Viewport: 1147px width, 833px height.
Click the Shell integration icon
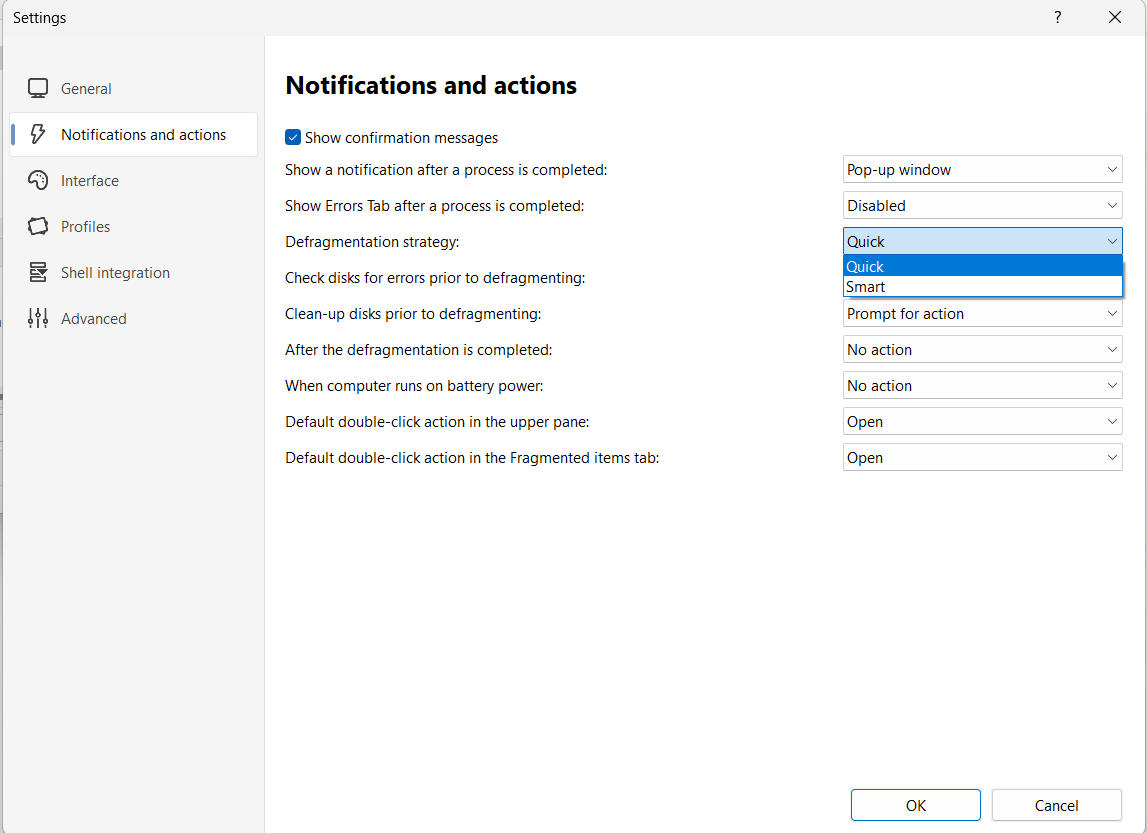(38, 273)
